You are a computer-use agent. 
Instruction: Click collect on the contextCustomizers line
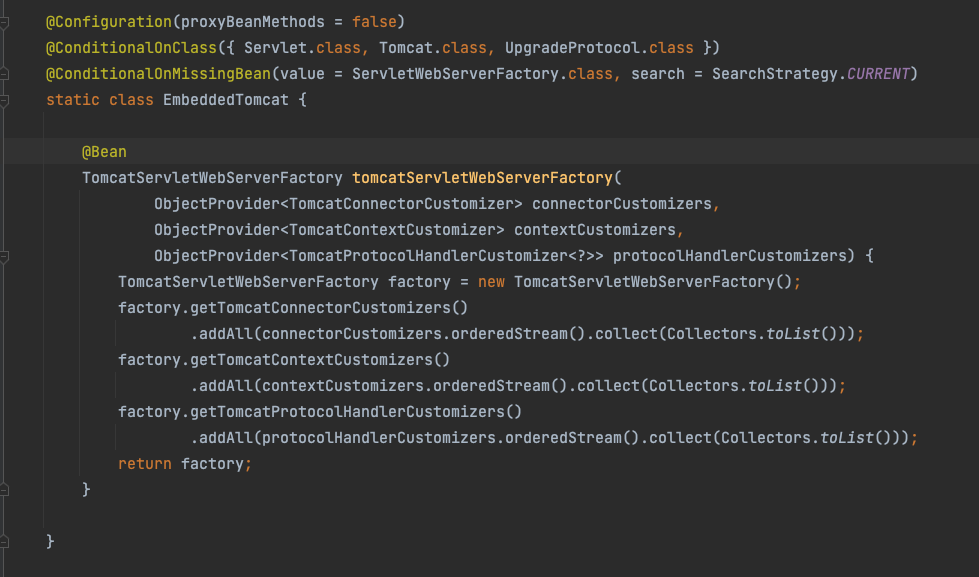(608, 386)
